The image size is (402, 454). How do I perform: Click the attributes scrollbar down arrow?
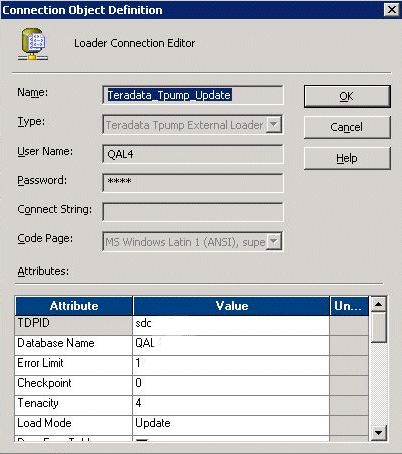pos(378,433)
